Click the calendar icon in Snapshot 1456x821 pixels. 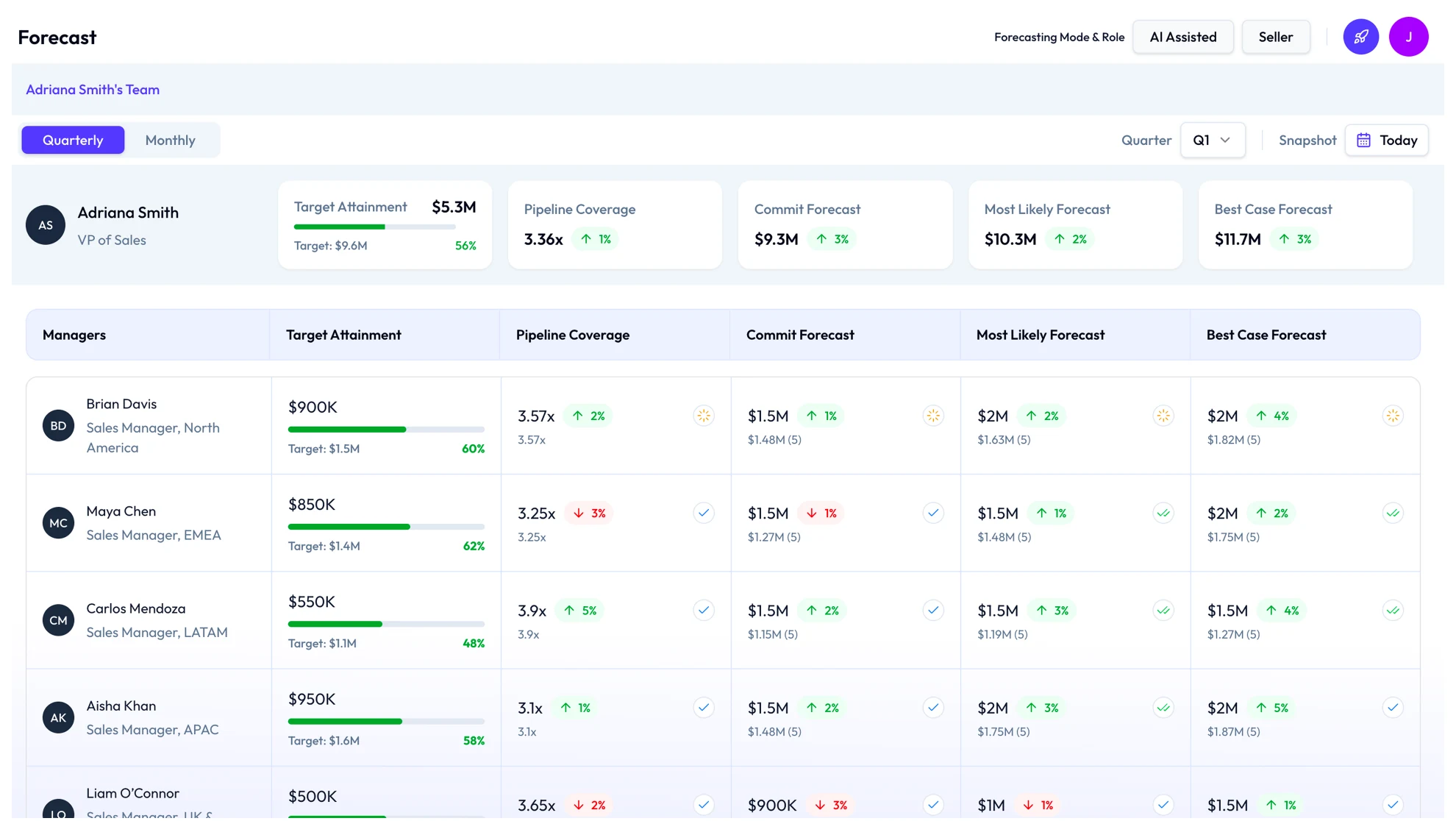[x=1363, y=141]
